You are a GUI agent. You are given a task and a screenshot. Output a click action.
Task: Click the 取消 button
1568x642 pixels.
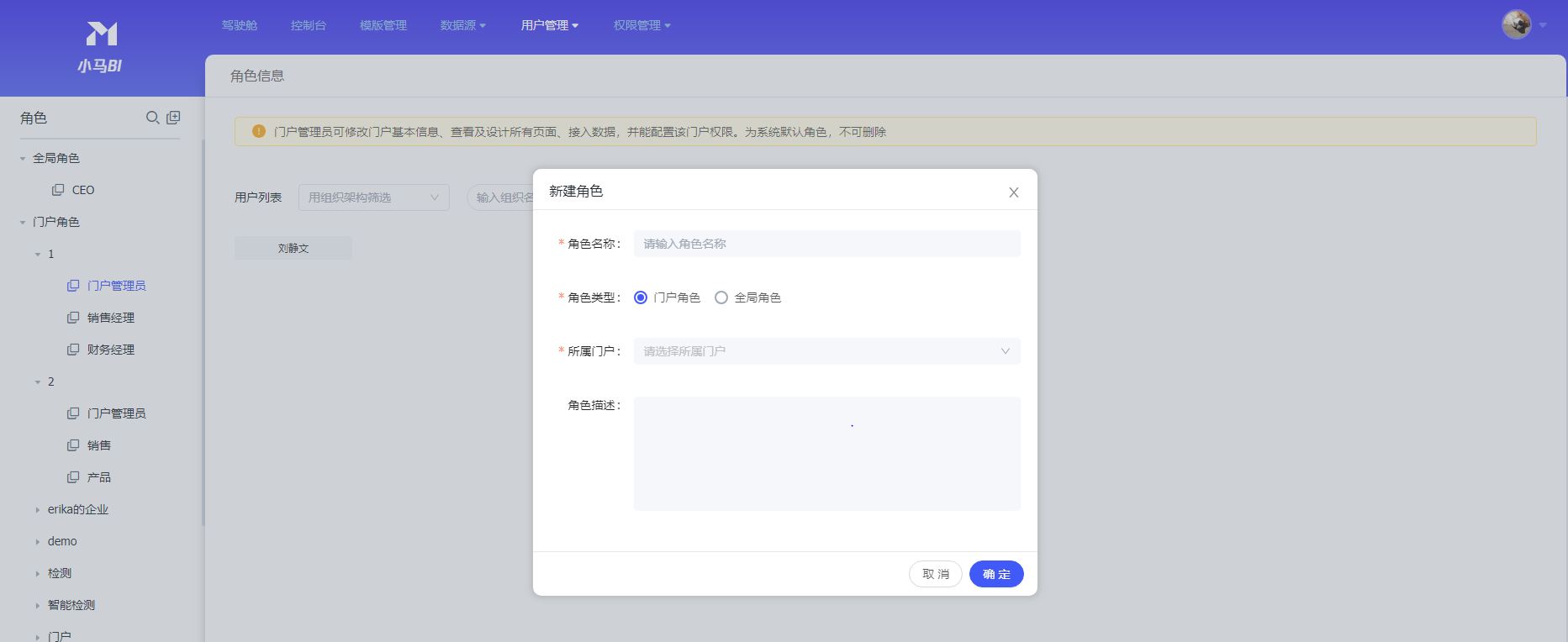[935, 574]
